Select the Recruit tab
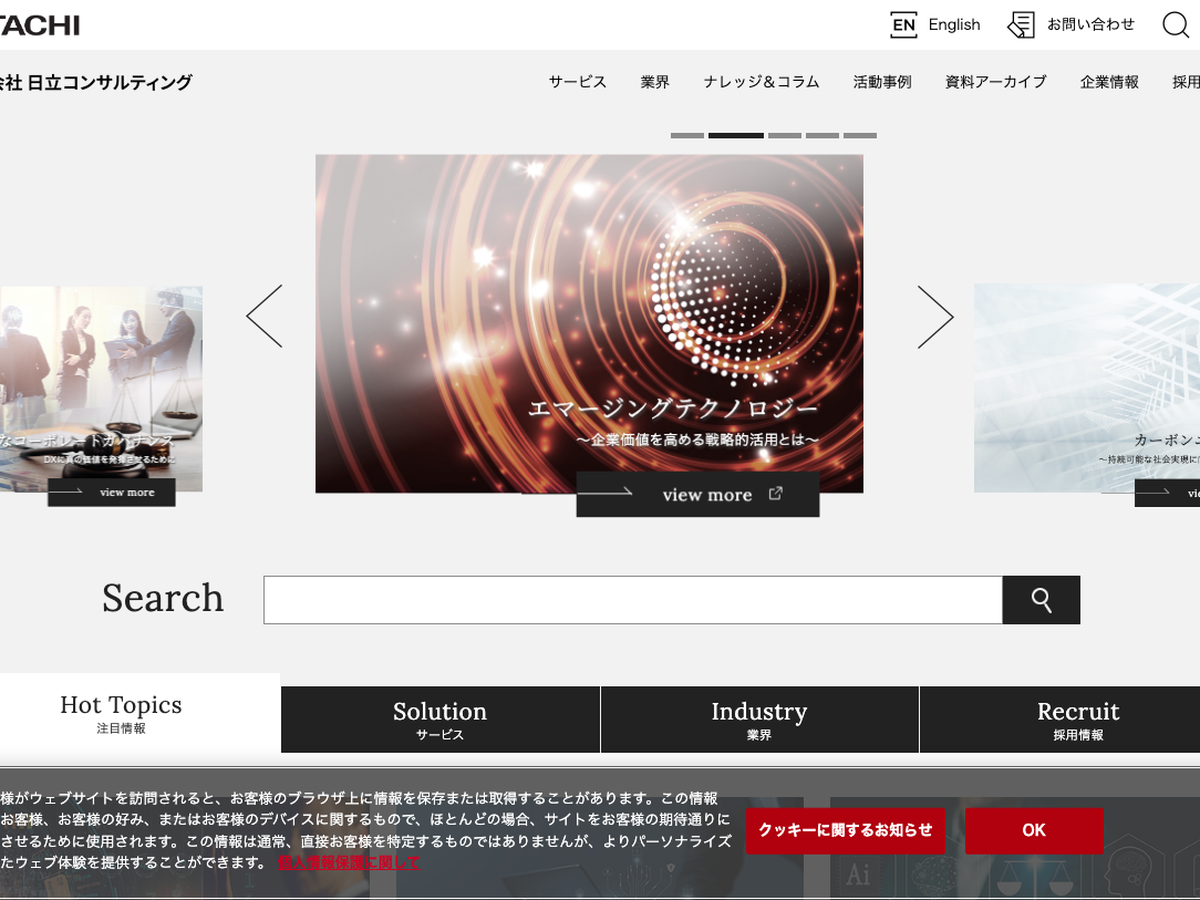1200x900 pixels. coord(1077,719)
